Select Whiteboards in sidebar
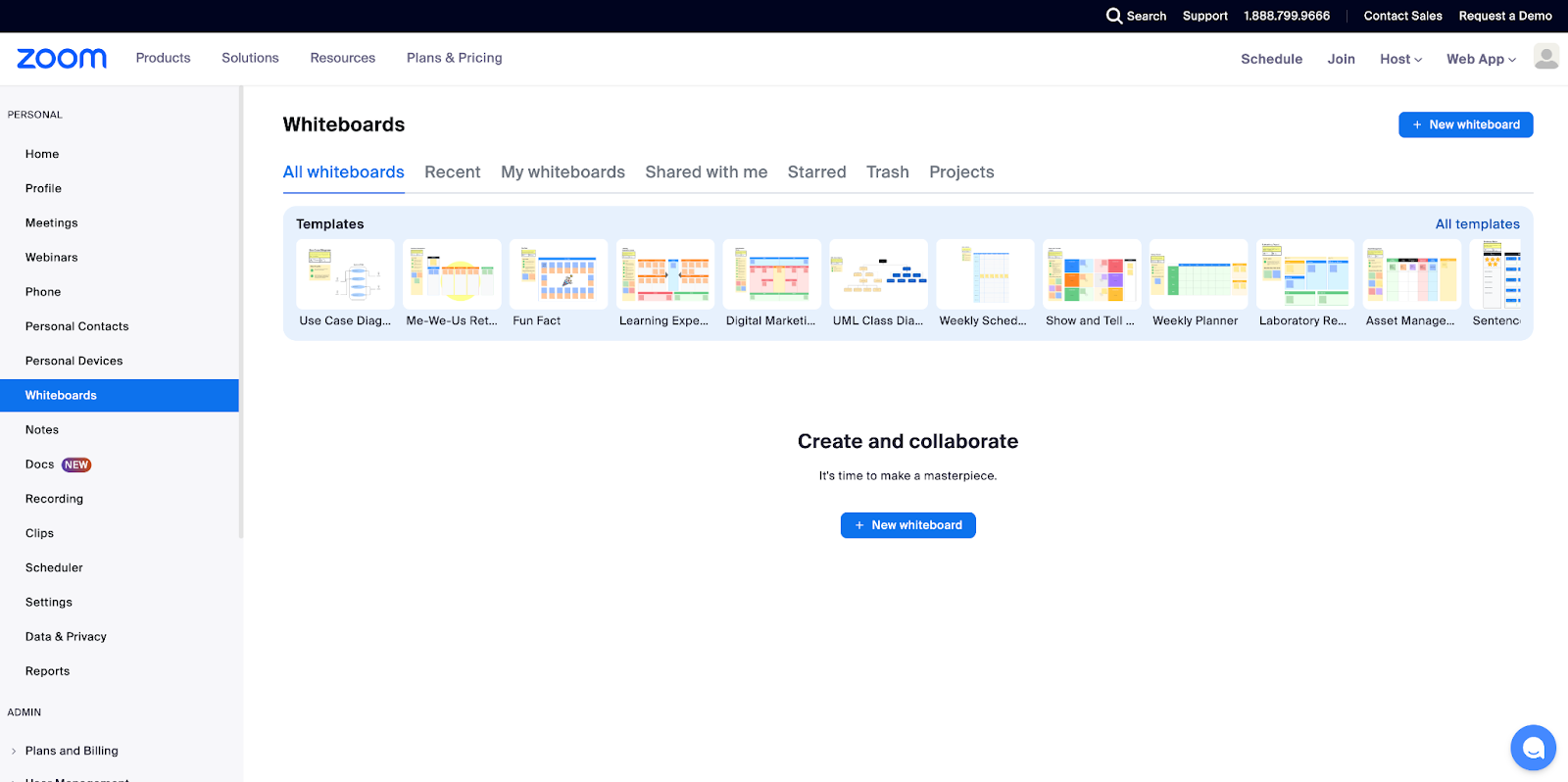Viewport: 1568px width, 782px height. coord(120,396)
